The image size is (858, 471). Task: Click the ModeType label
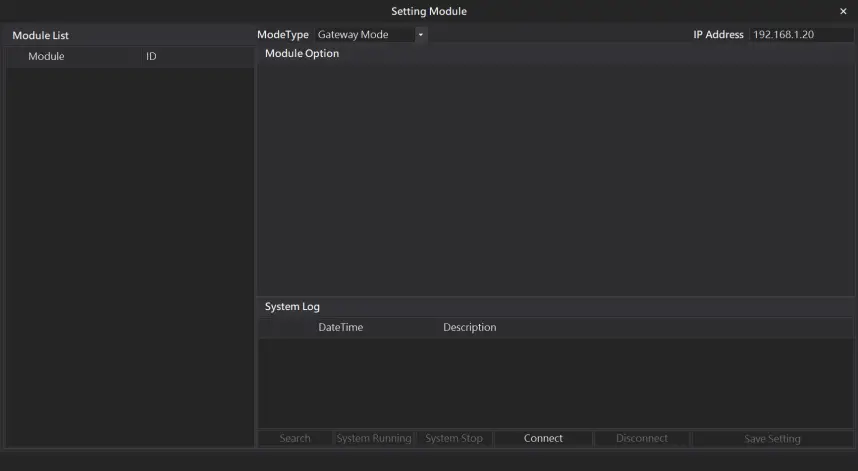pos(283,34)
